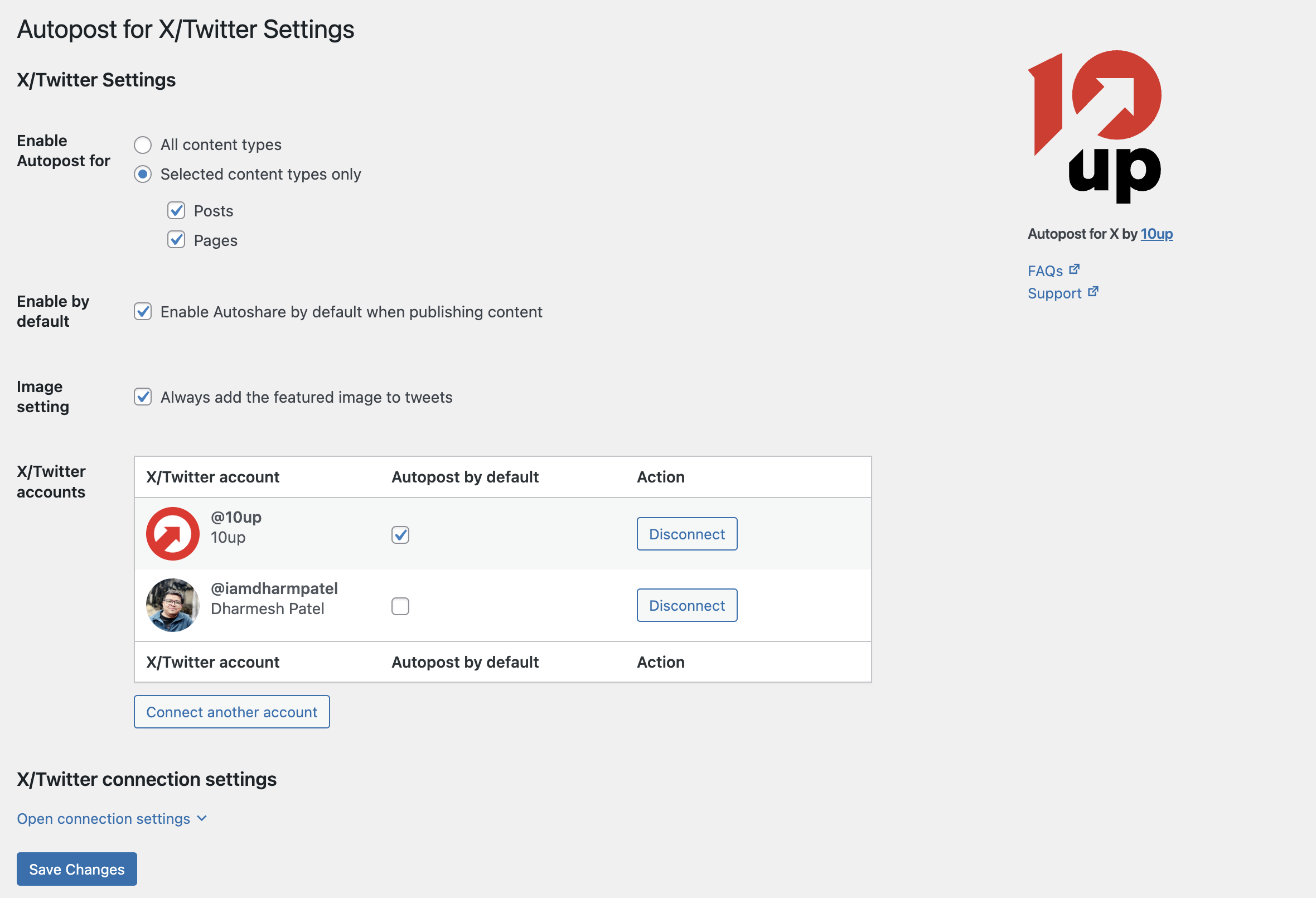The width and height of the screenshot is (1316, 898).
Task: Select Selected content types only option
Action: (143, 175)
